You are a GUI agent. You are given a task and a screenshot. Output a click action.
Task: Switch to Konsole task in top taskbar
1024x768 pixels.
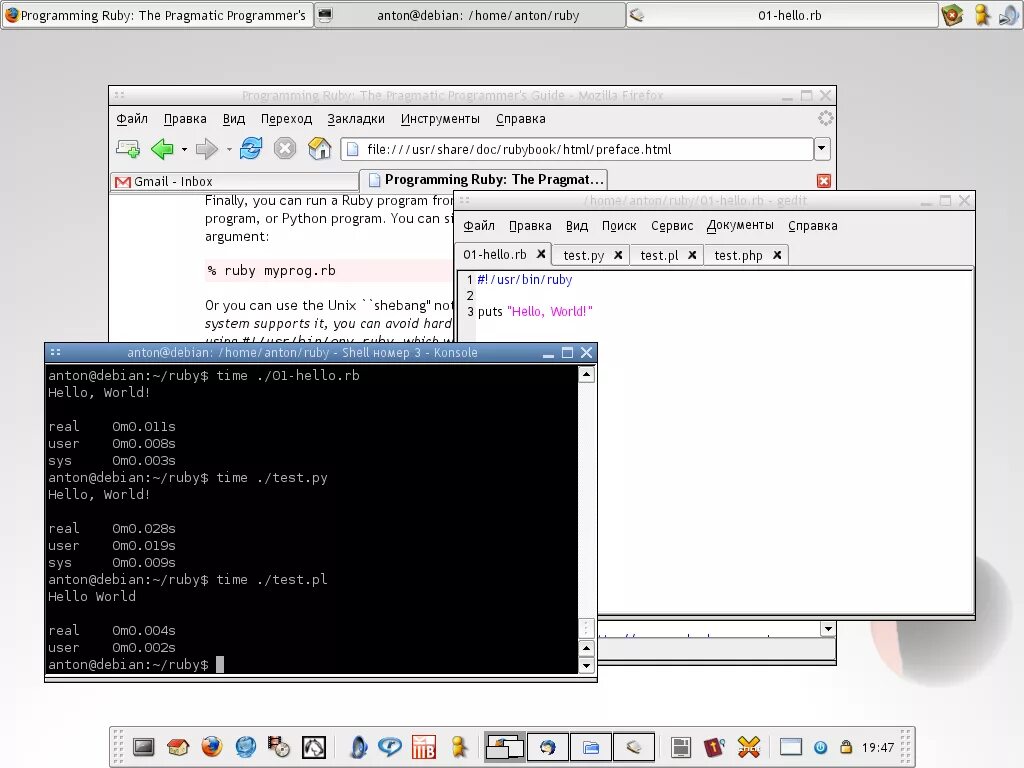470,15
